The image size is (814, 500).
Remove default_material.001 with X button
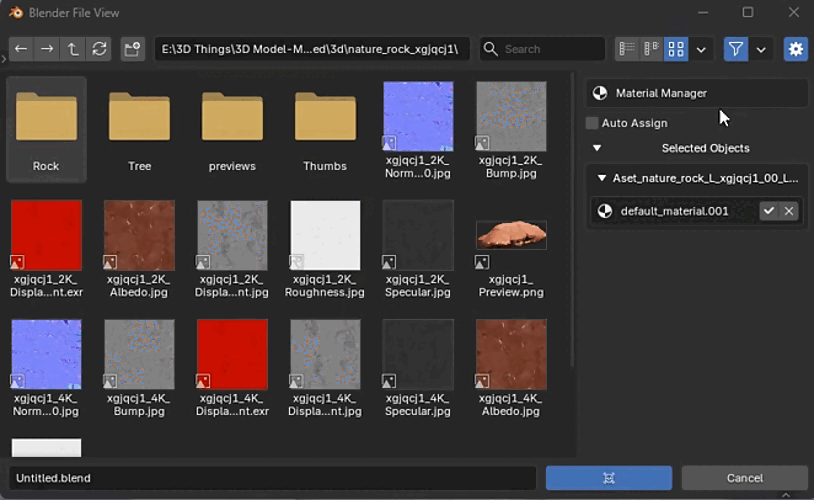pyautogui.click(x=789, y=211)
